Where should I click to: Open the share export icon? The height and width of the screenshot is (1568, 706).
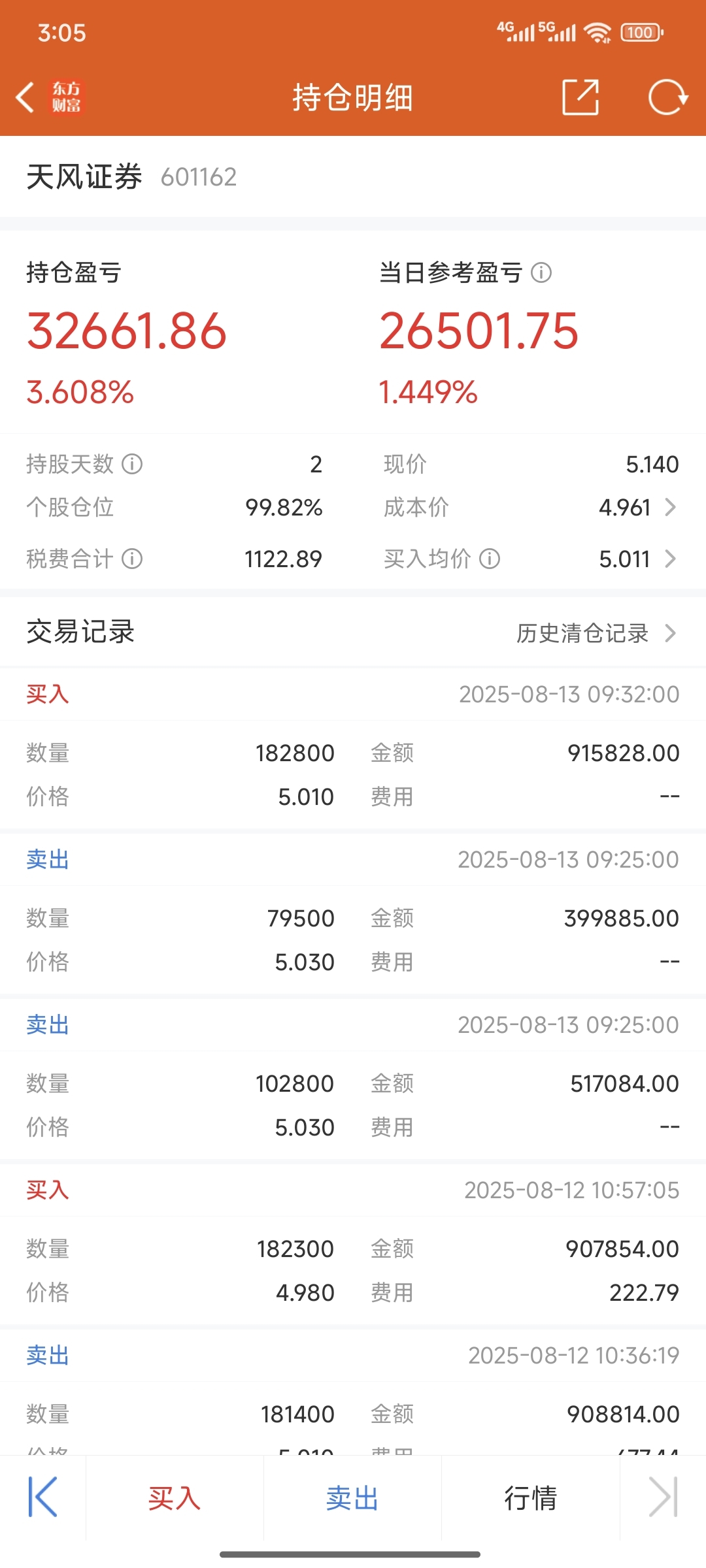[580, 97]
